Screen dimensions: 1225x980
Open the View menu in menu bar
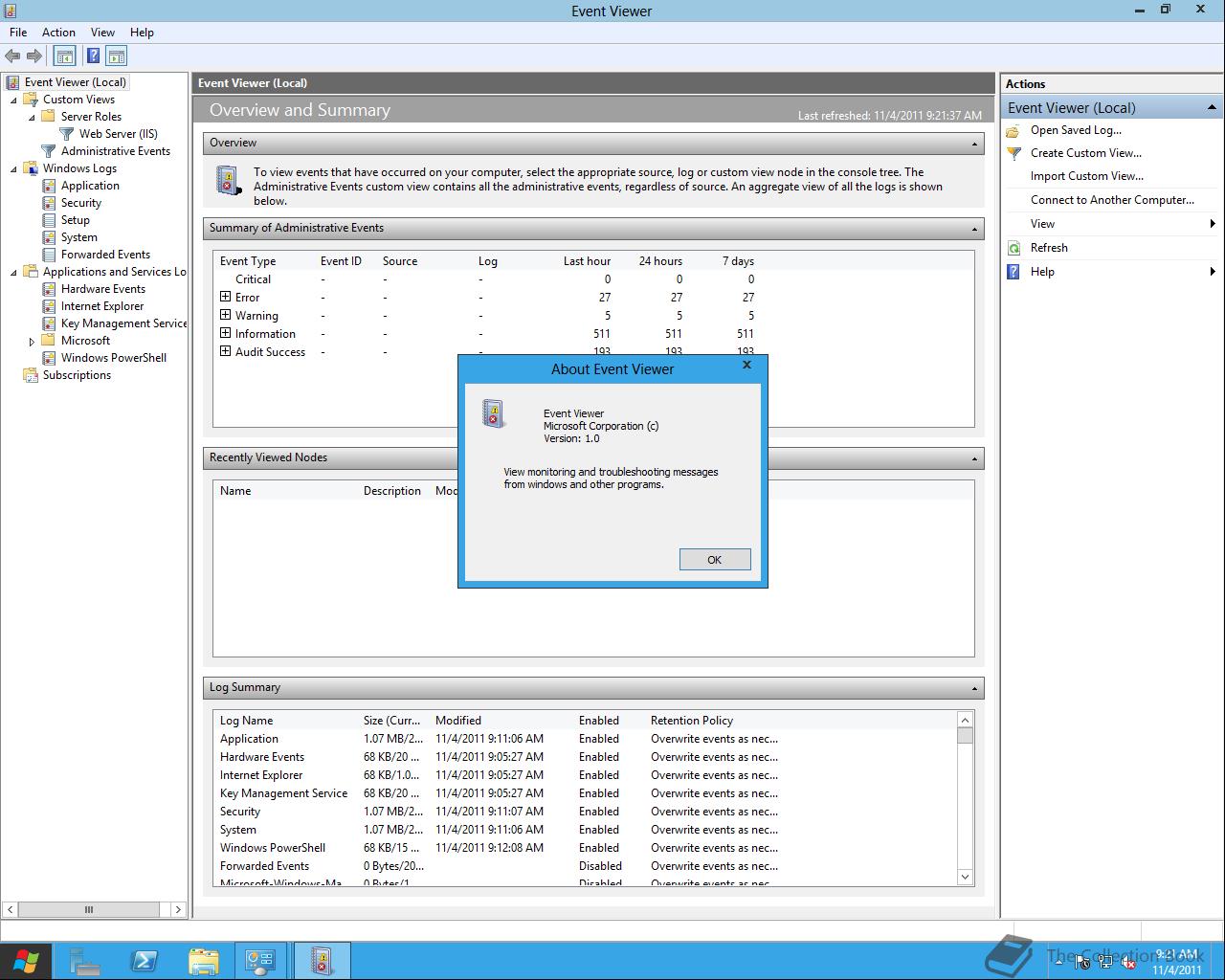click(102, 33)
